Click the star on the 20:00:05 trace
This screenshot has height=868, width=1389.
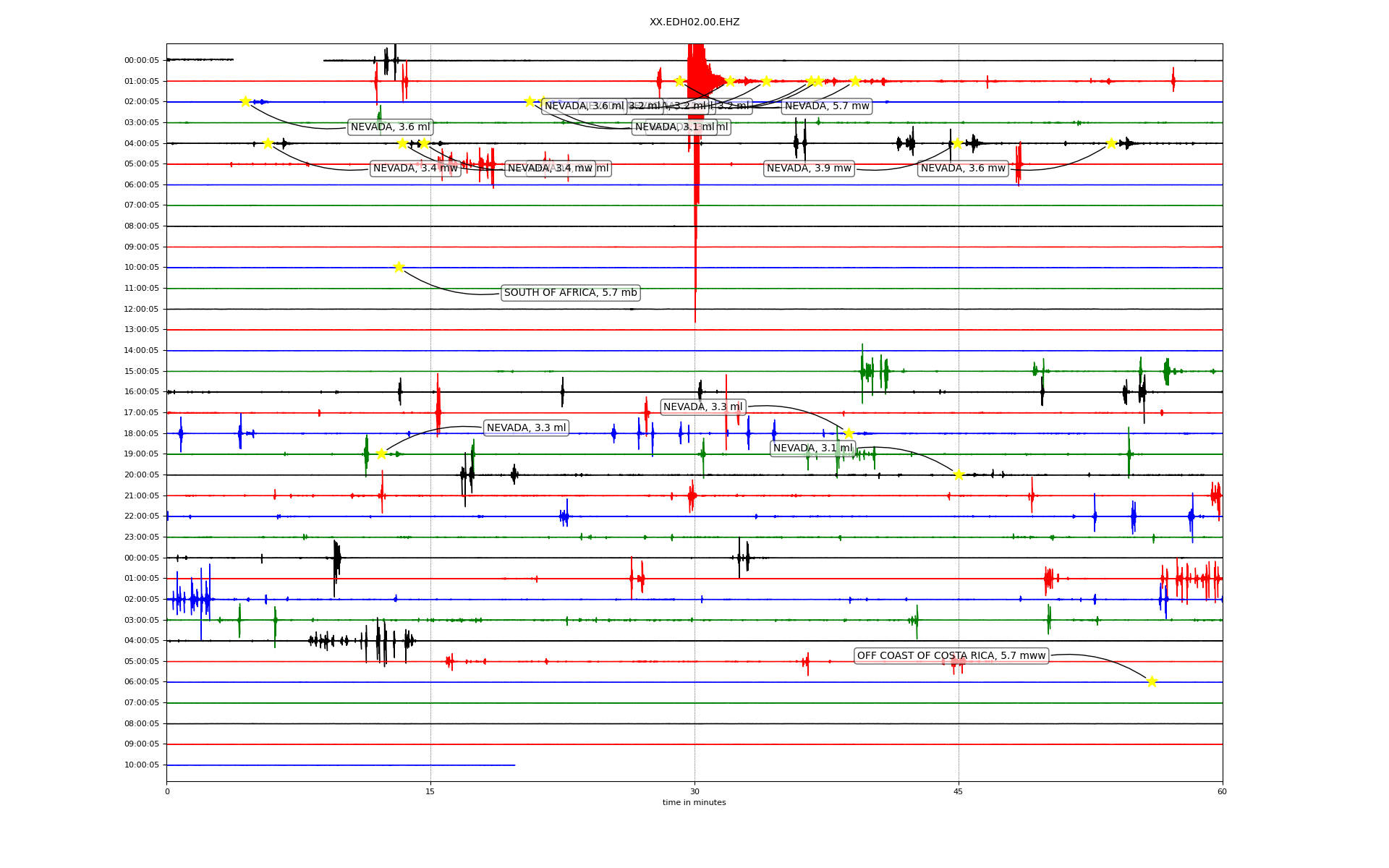959,475
